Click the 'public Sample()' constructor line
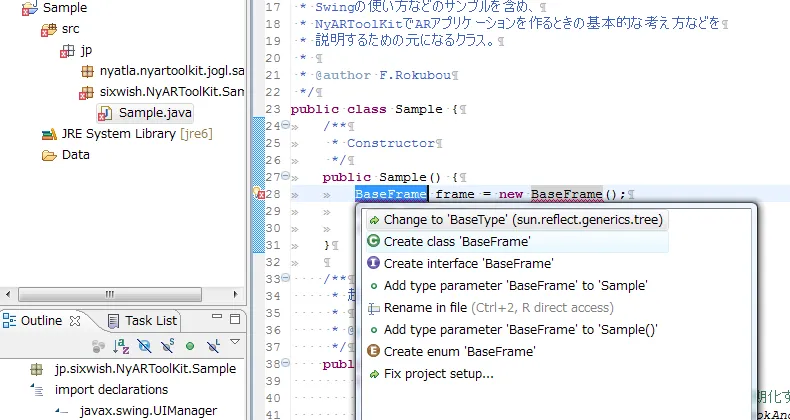 tap(394, 177)
